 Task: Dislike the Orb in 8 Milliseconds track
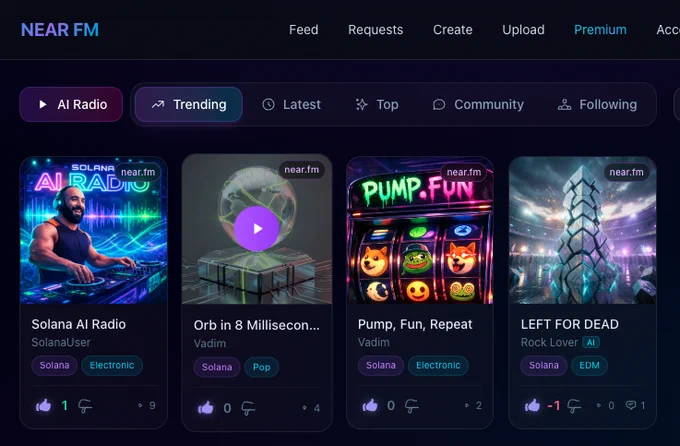[248, 408]
